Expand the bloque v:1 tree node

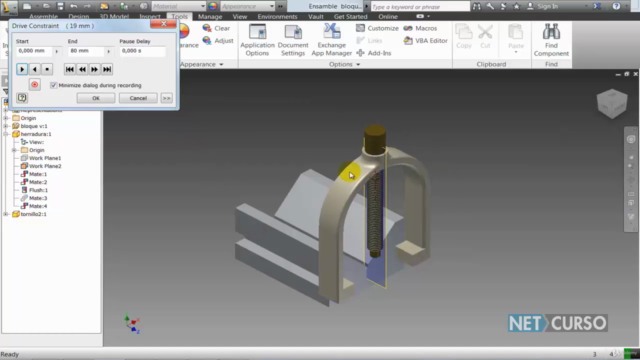[x=6, y=126]
